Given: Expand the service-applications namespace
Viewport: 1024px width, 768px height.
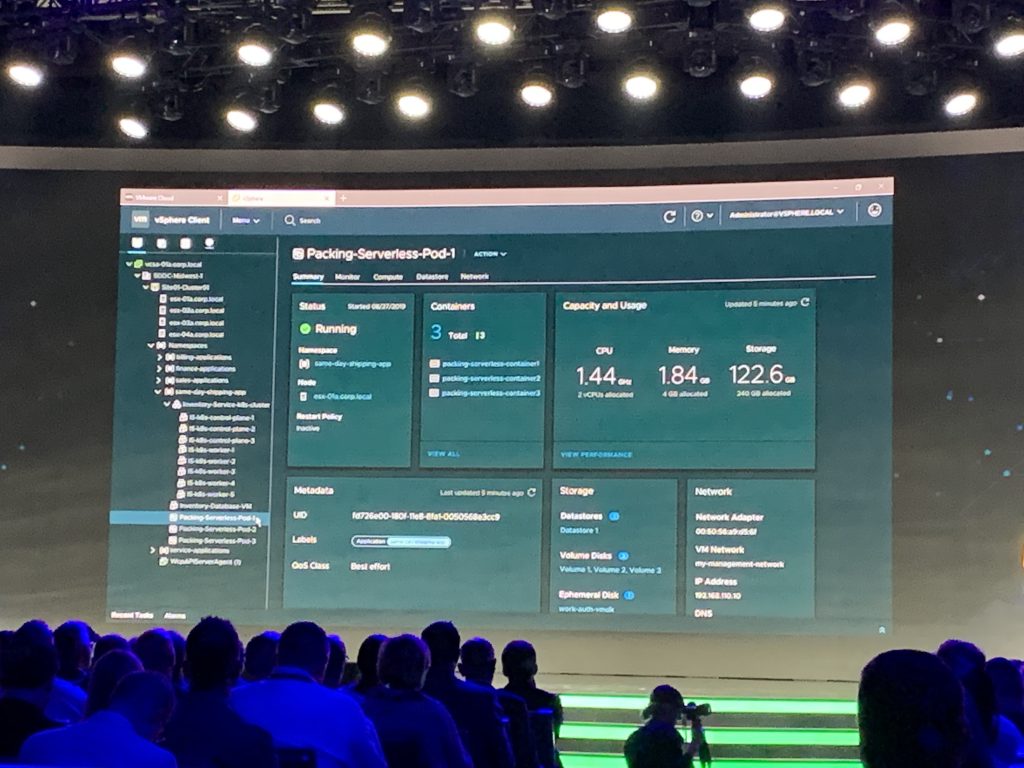Looking at the screenshot, I should point(153,551).
